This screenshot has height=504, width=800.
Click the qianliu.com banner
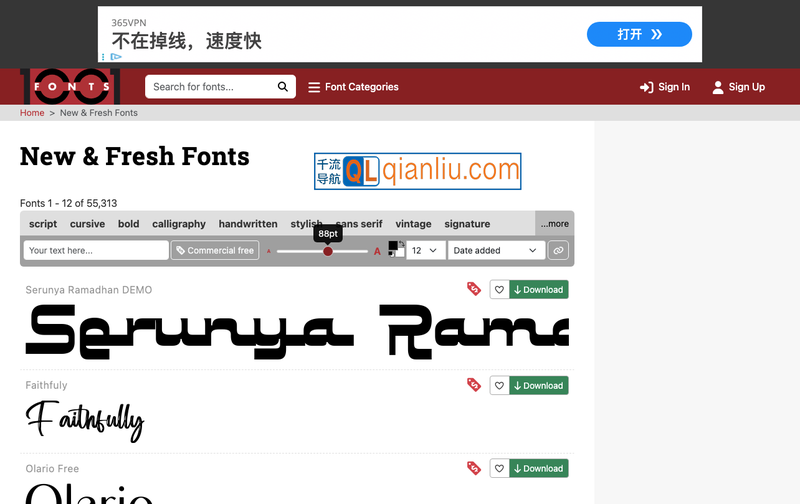click(x=417, y=171)
